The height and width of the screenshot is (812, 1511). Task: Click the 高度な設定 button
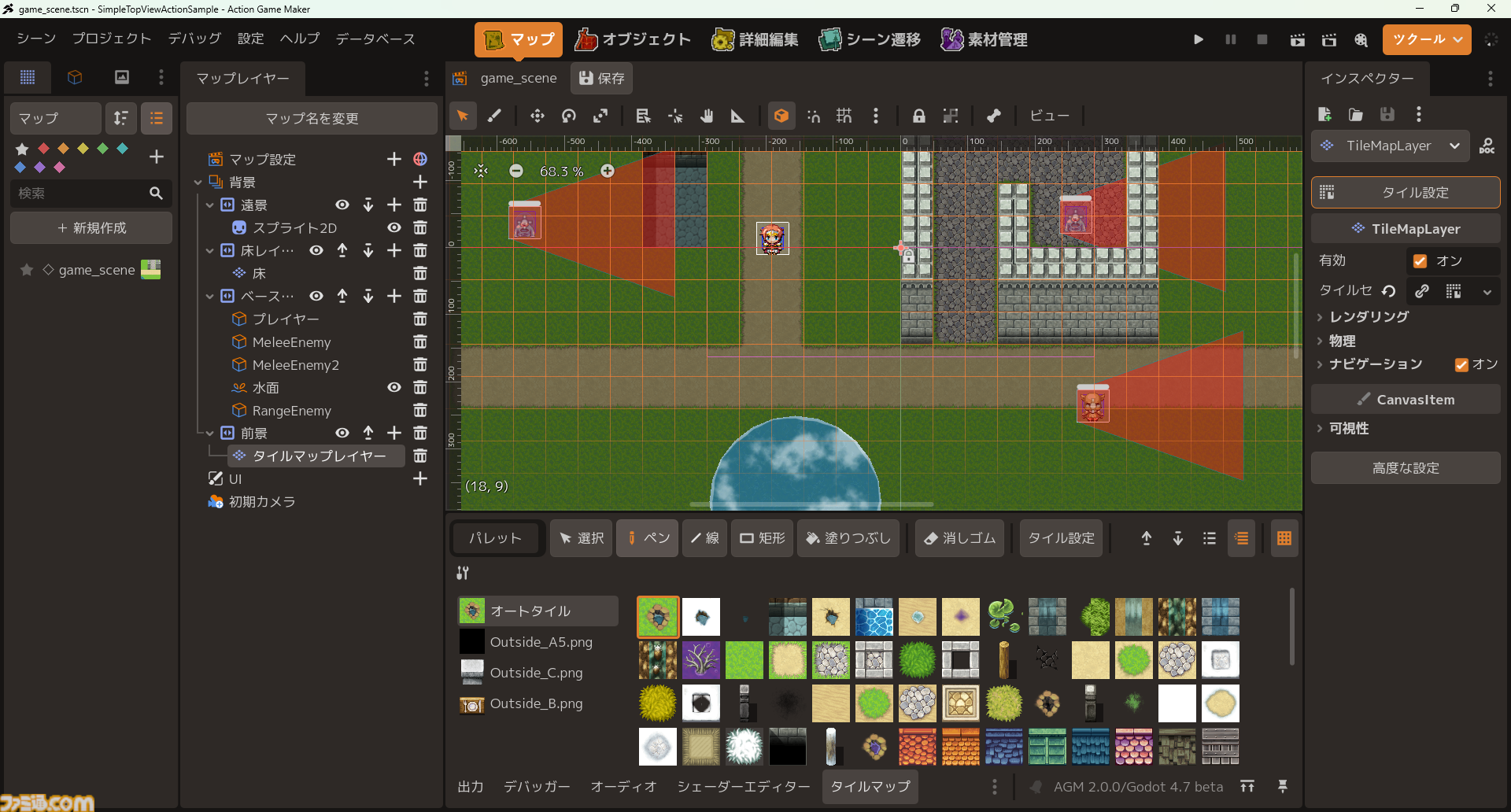pyautogui.click(x=1406, y=467)
